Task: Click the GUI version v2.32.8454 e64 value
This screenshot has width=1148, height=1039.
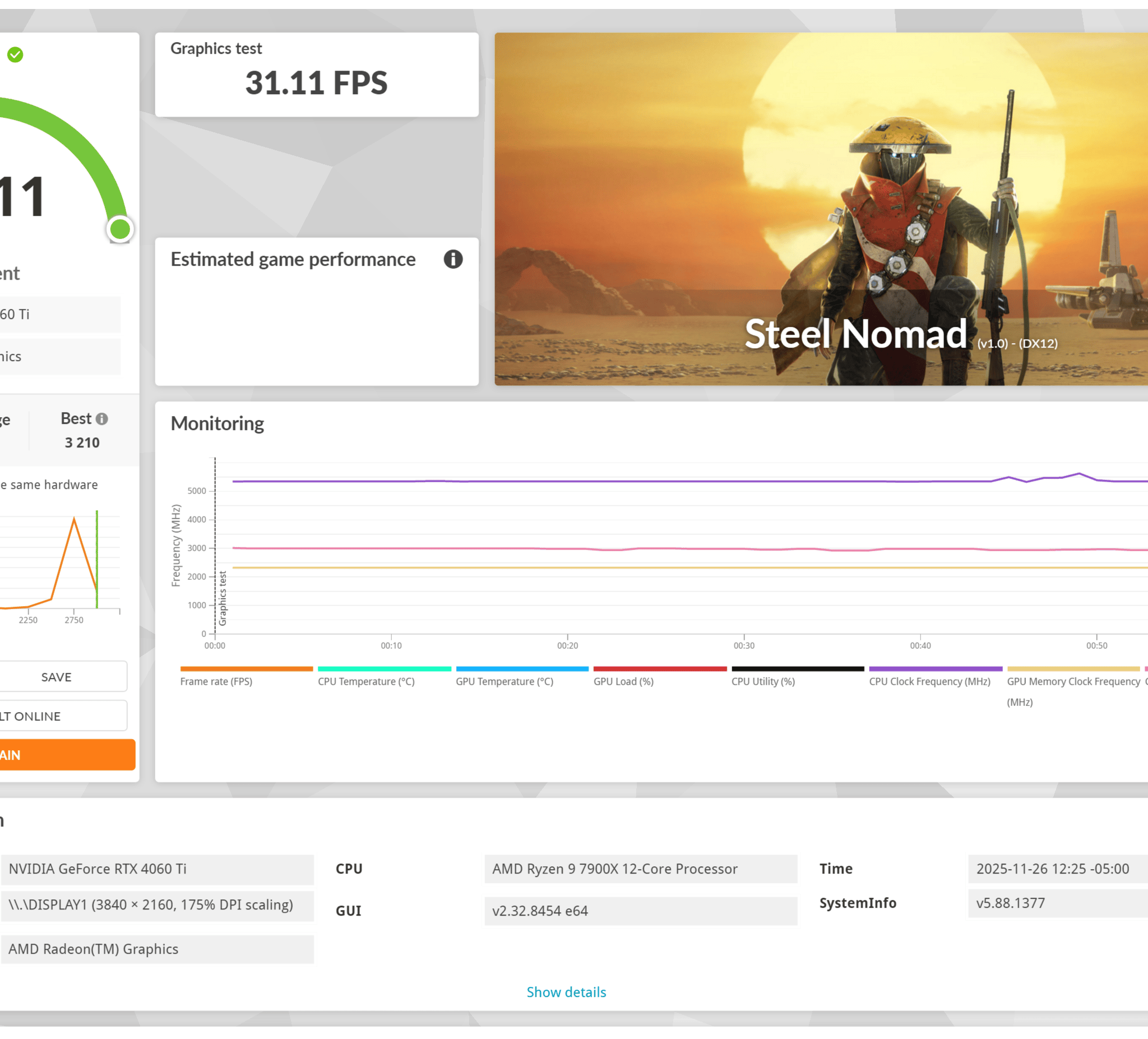Action: (641, 911)
